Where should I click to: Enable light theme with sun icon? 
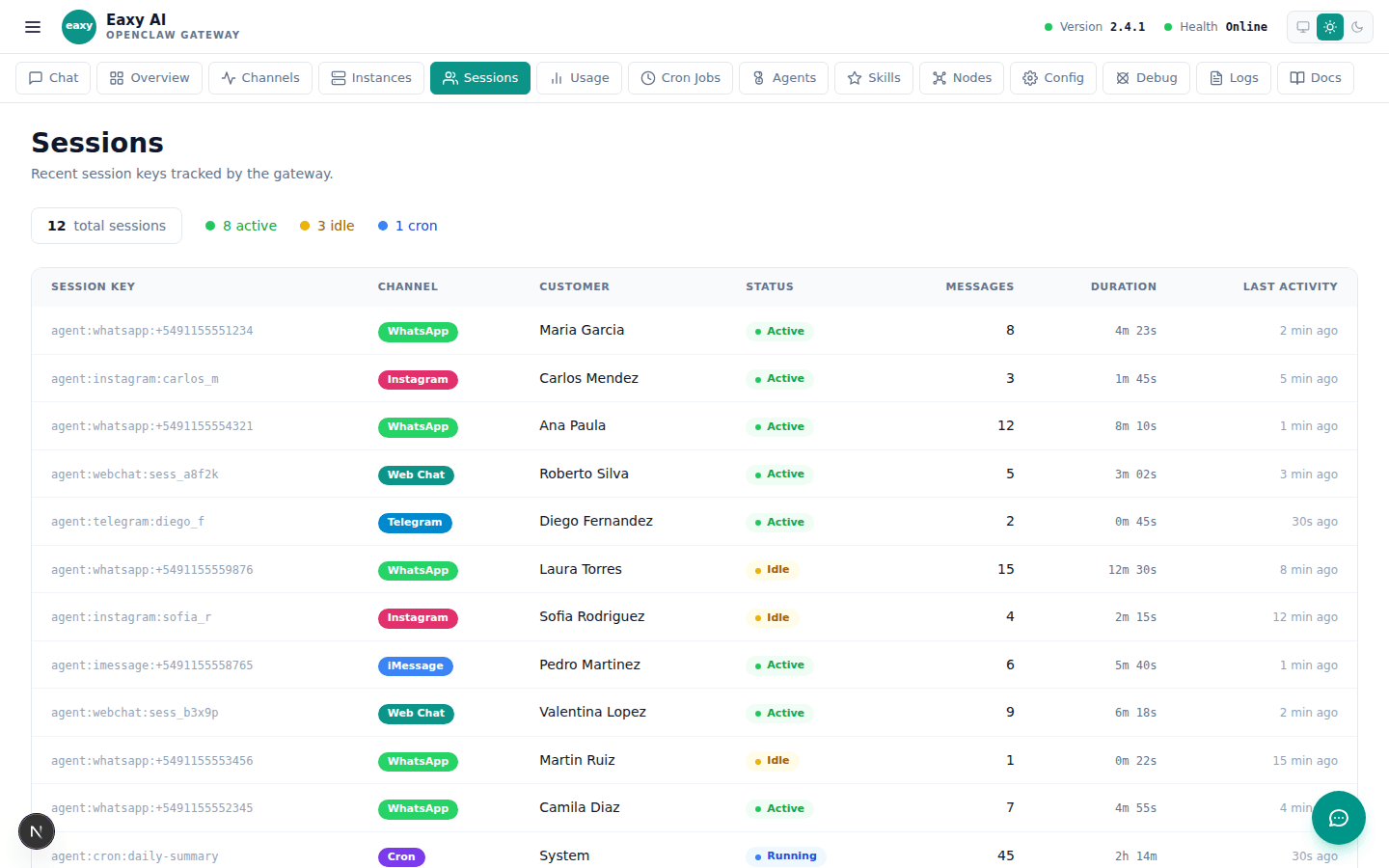tap(1330, 27)
